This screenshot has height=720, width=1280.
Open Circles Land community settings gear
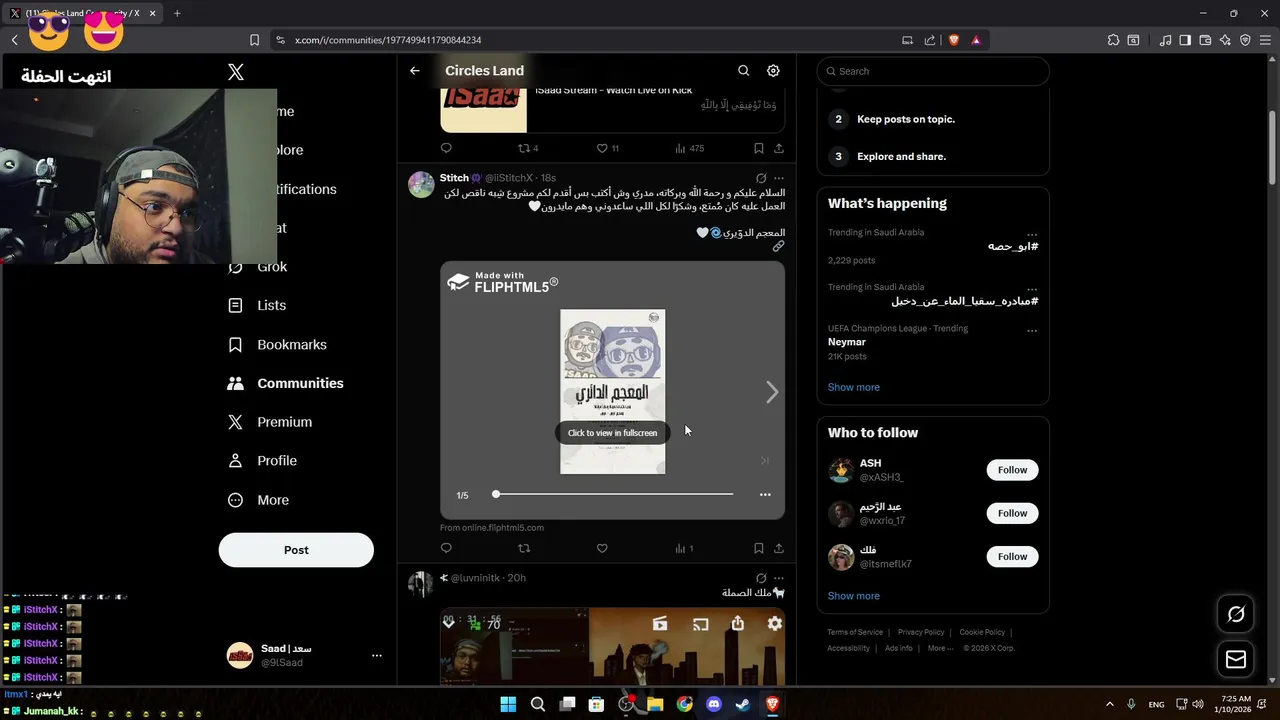(773, 71)
